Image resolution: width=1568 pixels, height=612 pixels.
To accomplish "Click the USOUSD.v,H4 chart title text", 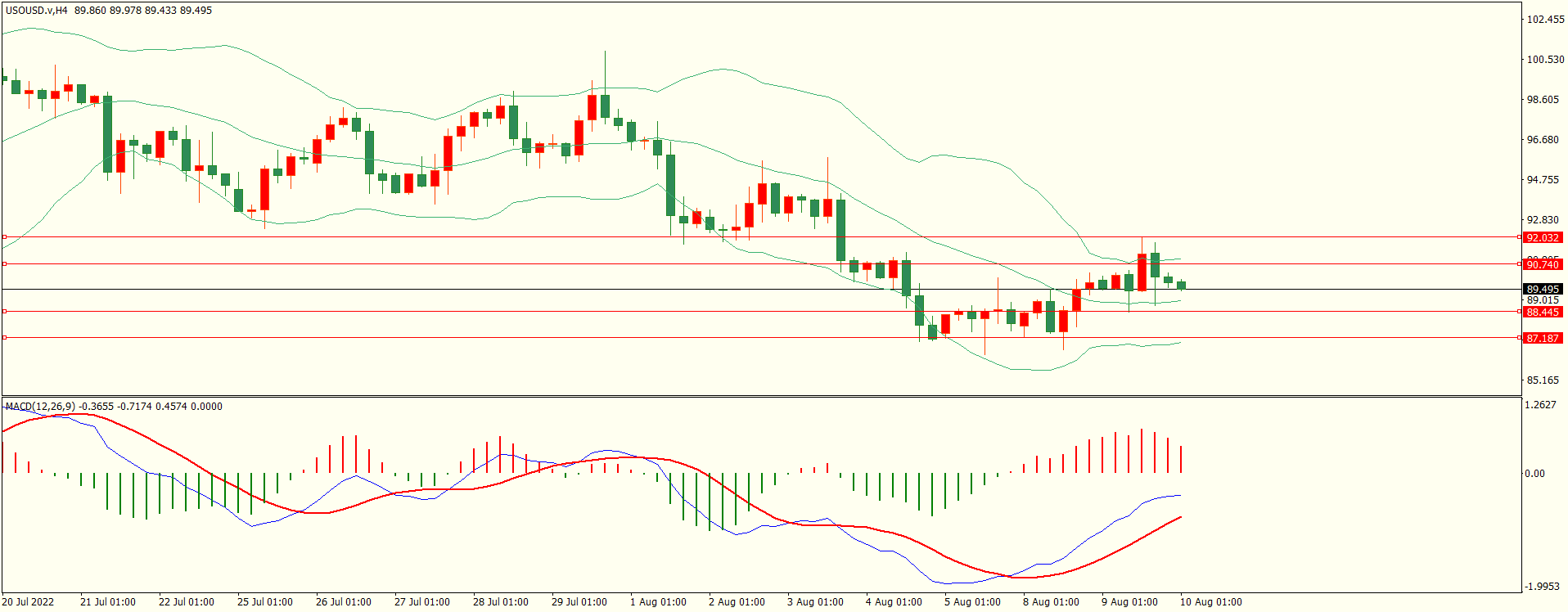I will pyautogui.click(x=37, y=11).
